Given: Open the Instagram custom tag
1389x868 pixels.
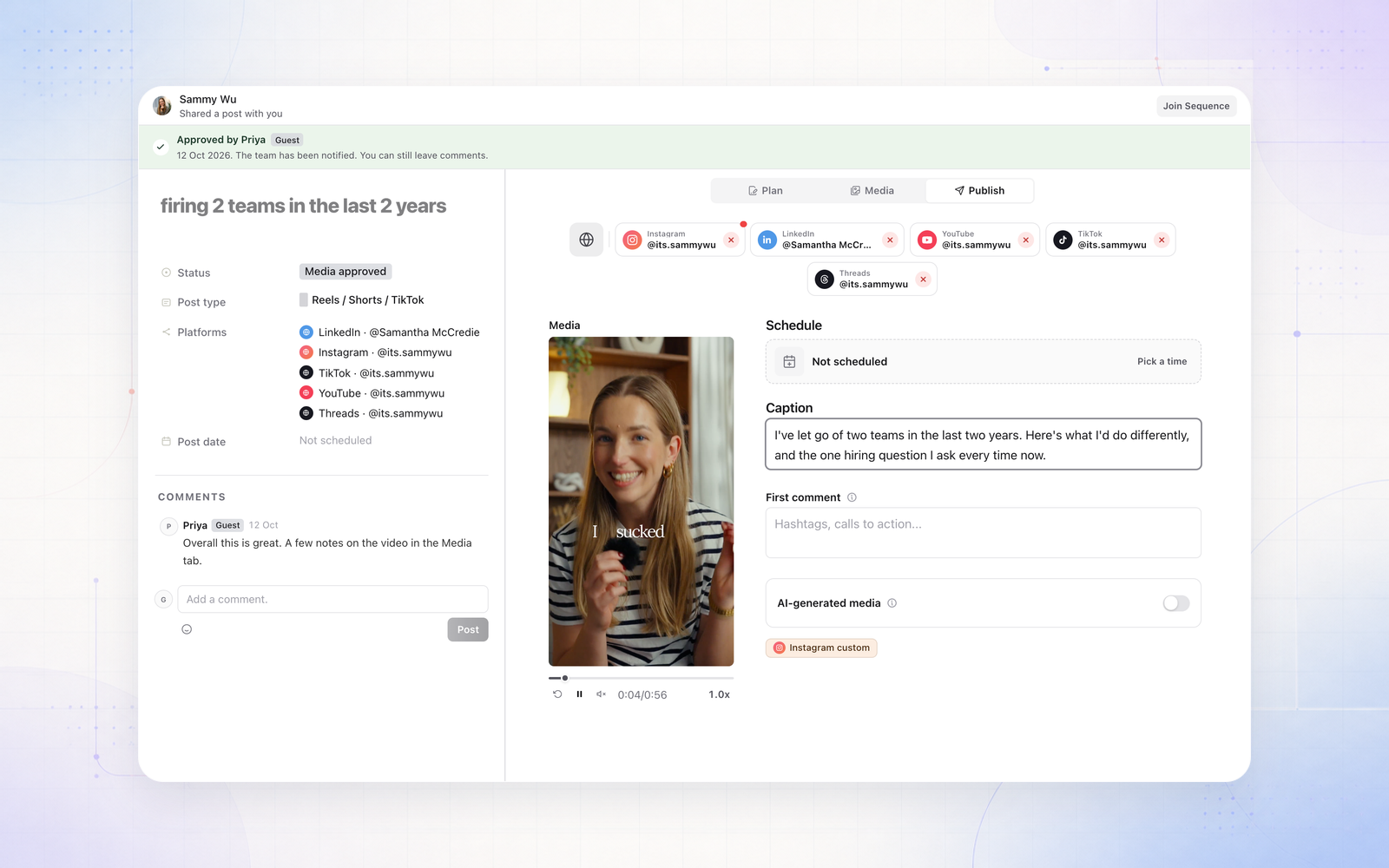Looking at the screenshot, I should coord(821,648).
